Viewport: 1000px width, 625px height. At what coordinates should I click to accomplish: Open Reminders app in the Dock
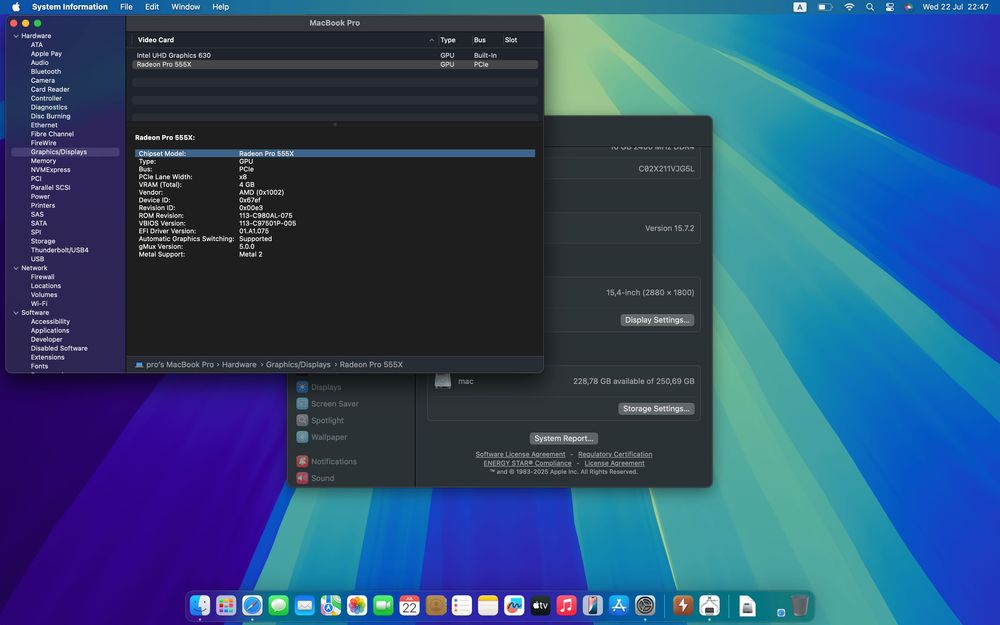pos(462,605)
